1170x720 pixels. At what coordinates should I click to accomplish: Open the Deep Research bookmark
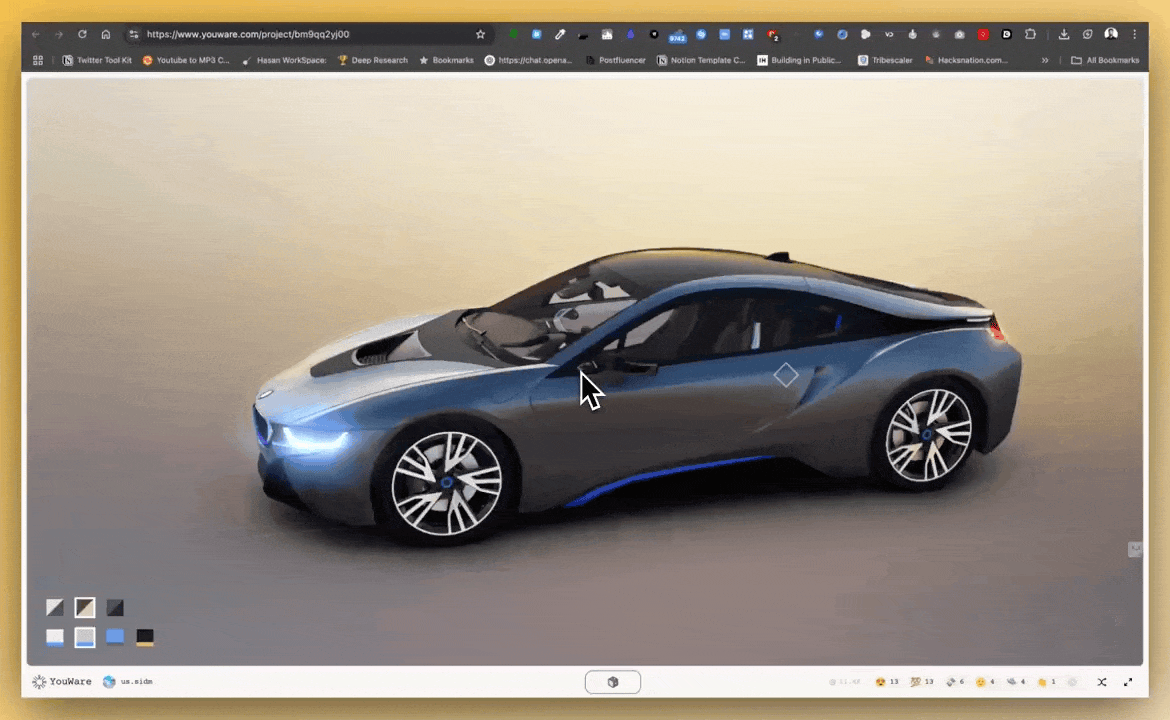[x=372, y=60]
